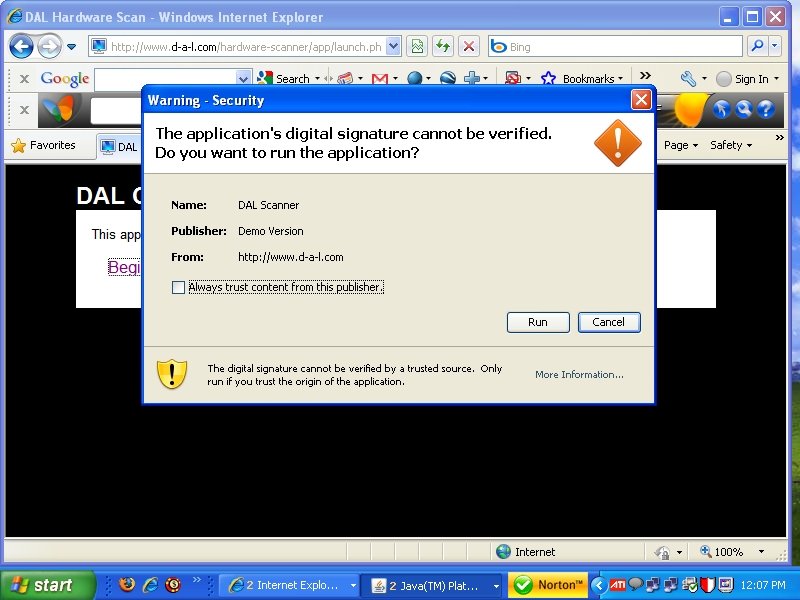
Task: Click the speech balloon tray icon
Action: tap(635, 585)
